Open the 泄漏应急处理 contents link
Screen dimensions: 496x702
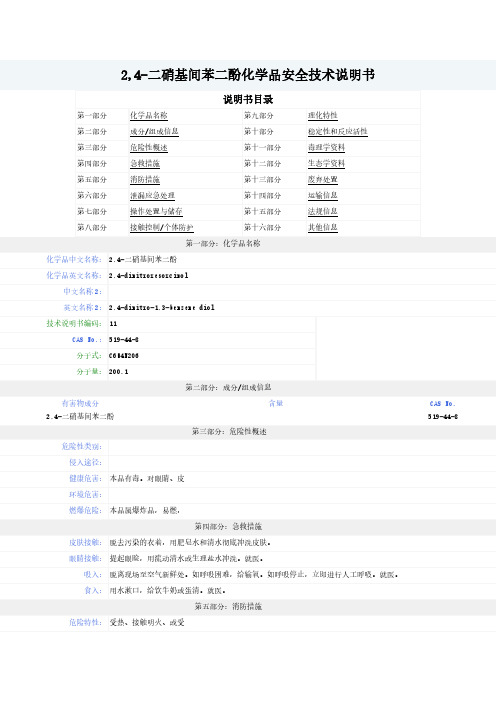[x=152, y=196]
